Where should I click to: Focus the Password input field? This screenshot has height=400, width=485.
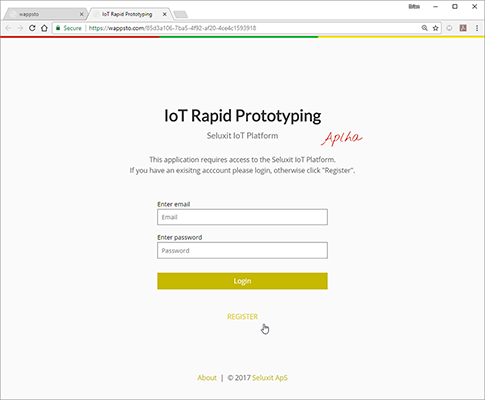(242, 250)
